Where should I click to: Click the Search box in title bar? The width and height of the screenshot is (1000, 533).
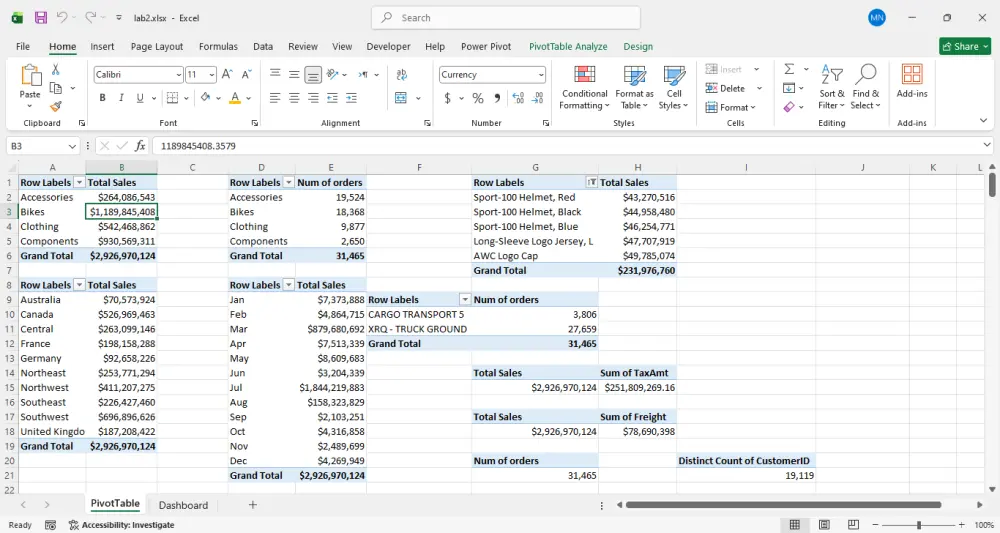506,18
